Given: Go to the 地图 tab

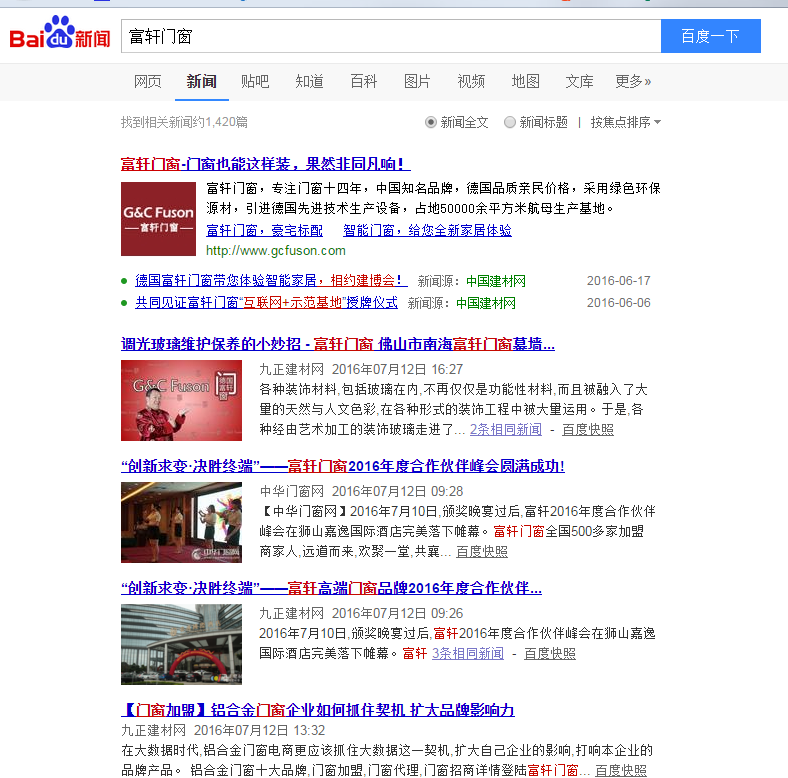Looking at the screenshot, I should point(526,81).
